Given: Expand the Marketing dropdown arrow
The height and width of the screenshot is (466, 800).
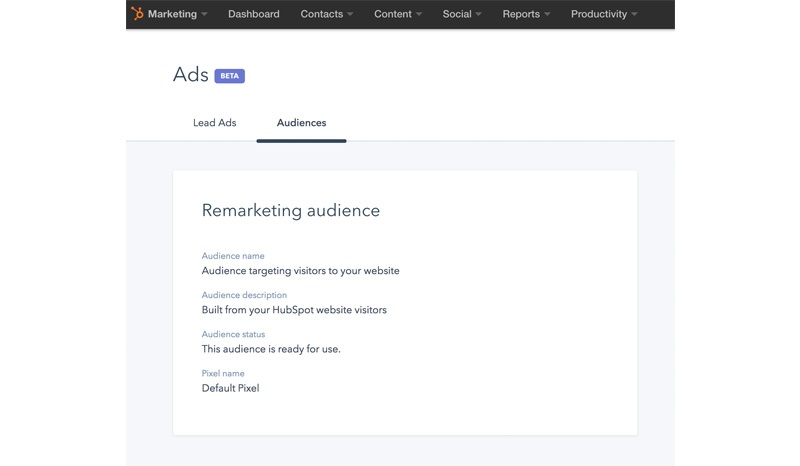Looking at the screenshot, I should pos(204,14).
